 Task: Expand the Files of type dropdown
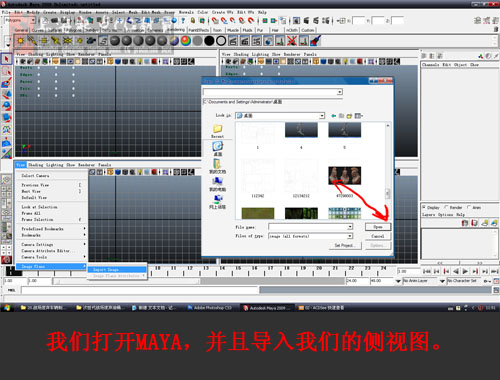[x=350, y=236]
